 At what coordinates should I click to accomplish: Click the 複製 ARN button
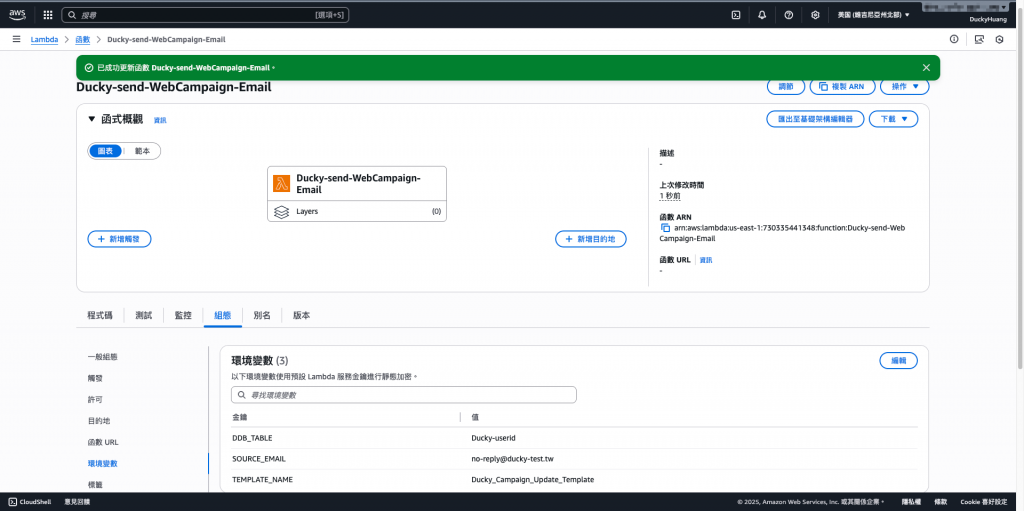(842, 86)
